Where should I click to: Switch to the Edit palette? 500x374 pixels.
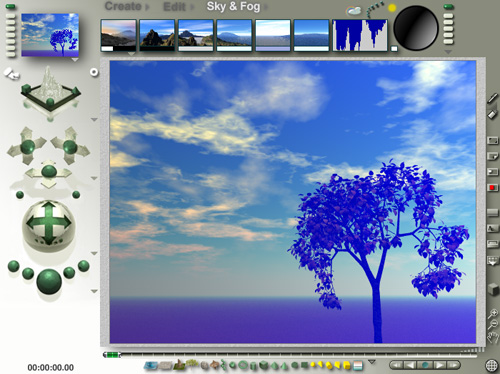click(x=174, y=7)
